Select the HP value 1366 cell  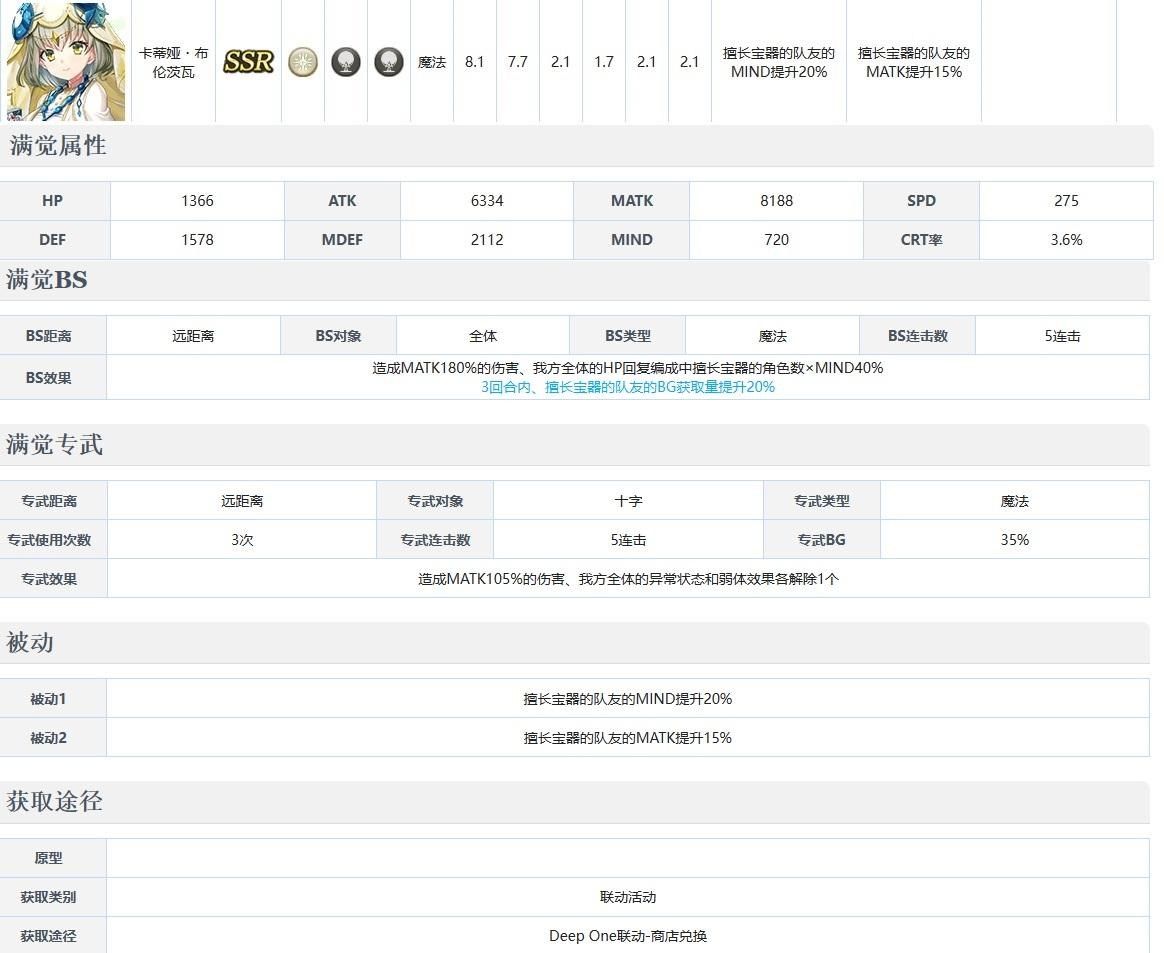196,200
